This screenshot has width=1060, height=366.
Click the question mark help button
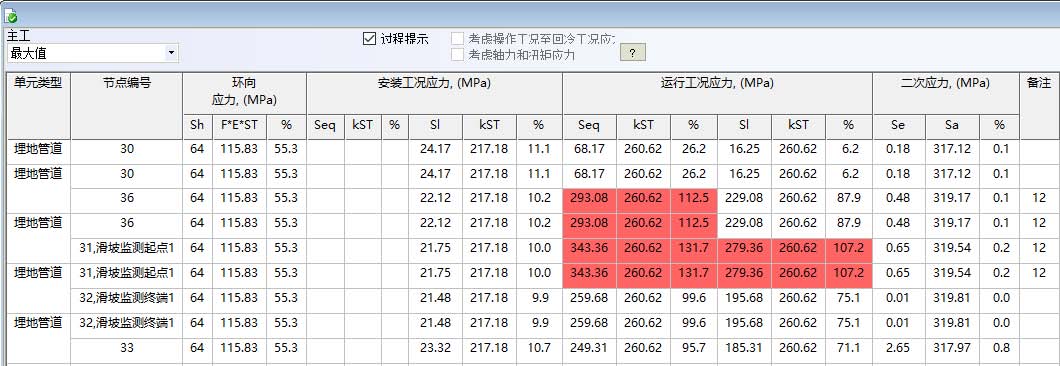point(633,53)
